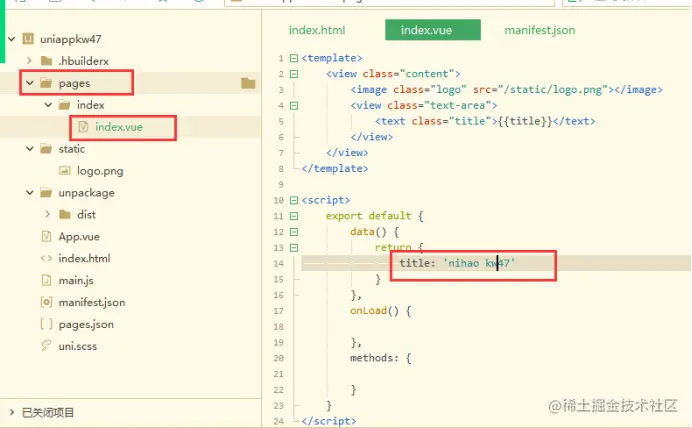Switch to the index.html tab

pyautogui.click(x=317, y=30)
